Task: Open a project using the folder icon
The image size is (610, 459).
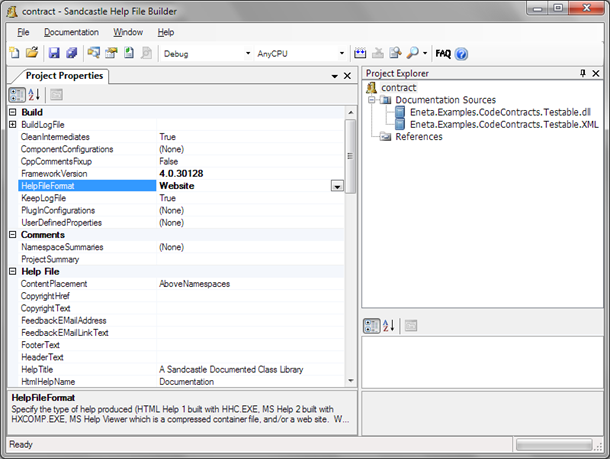Action: tap(32, 53)
